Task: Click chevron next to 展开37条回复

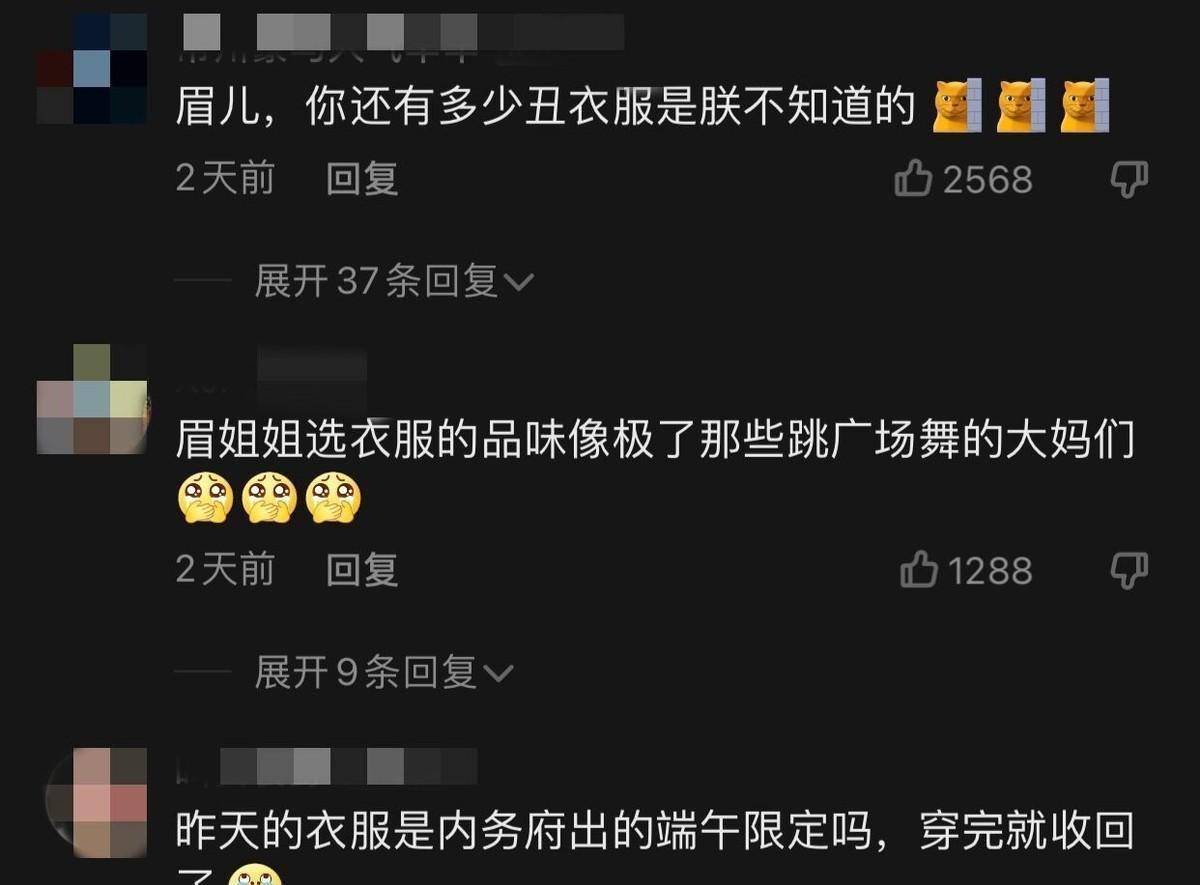Action: tap(518, 284)
